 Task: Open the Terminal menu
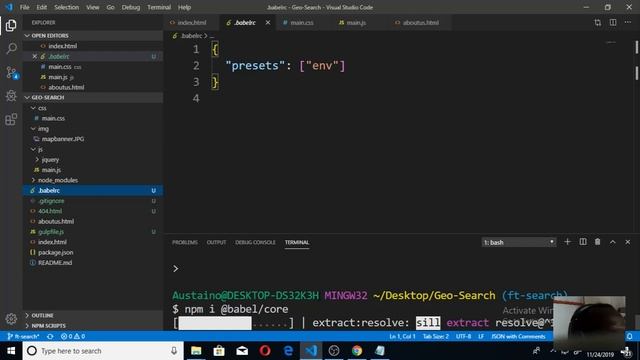click(x=159, y=7)
